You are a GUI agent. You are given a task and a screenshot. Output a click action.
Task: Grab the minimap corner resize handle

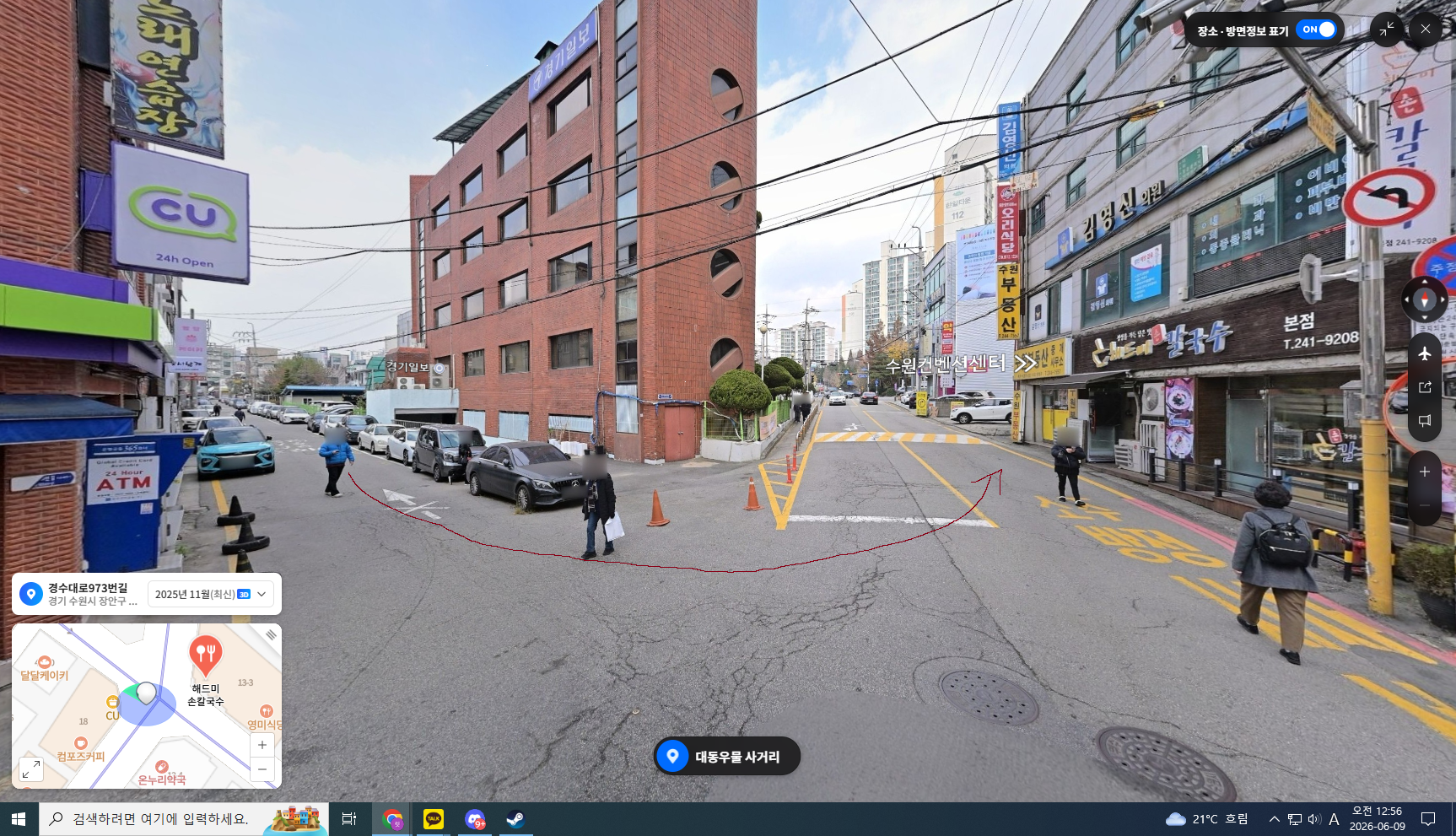(271, 634)
